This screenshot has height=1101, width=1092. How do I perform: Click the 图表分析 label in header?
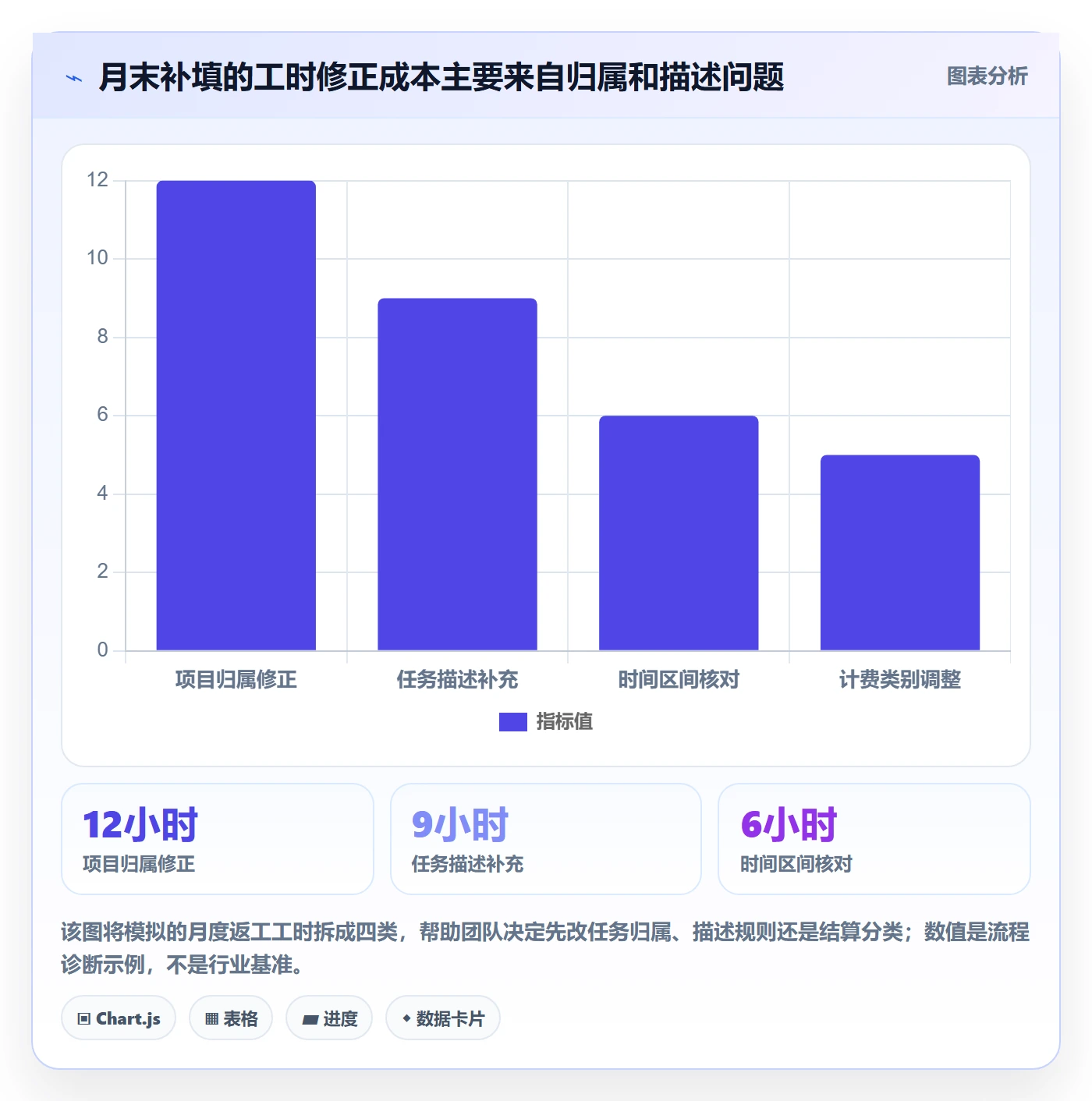987,76
